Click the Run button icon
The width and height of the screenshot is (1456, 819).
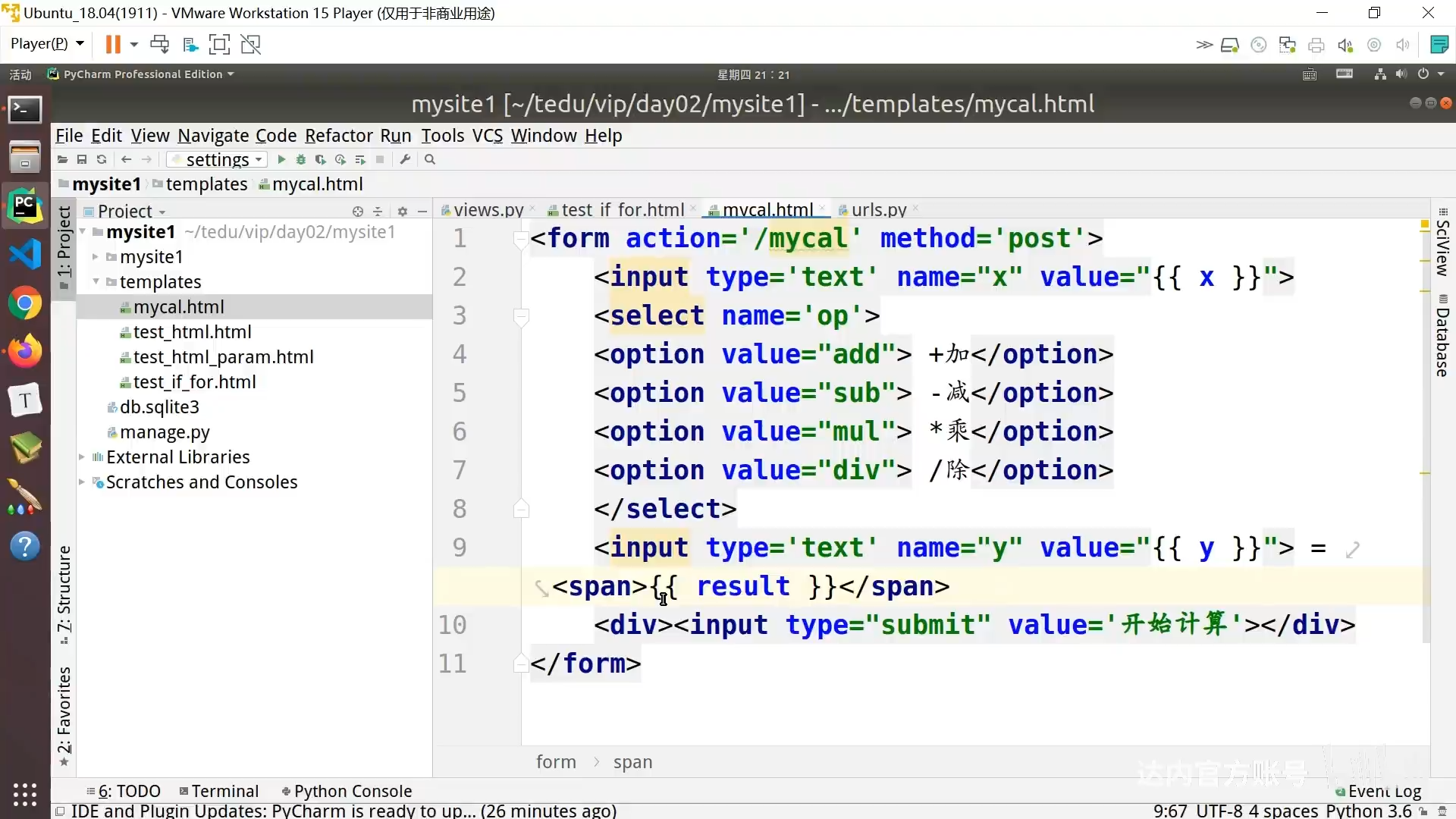pos(281,160)
